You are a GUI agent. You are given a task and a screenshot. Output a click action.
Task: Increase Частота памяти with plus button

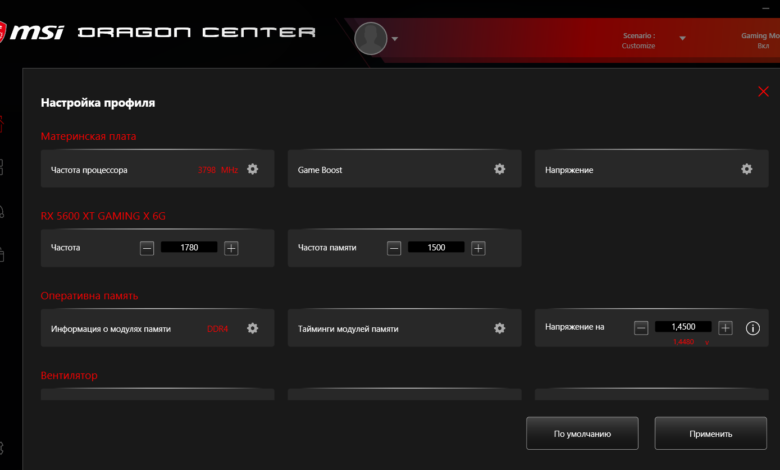tap(479, 248)
